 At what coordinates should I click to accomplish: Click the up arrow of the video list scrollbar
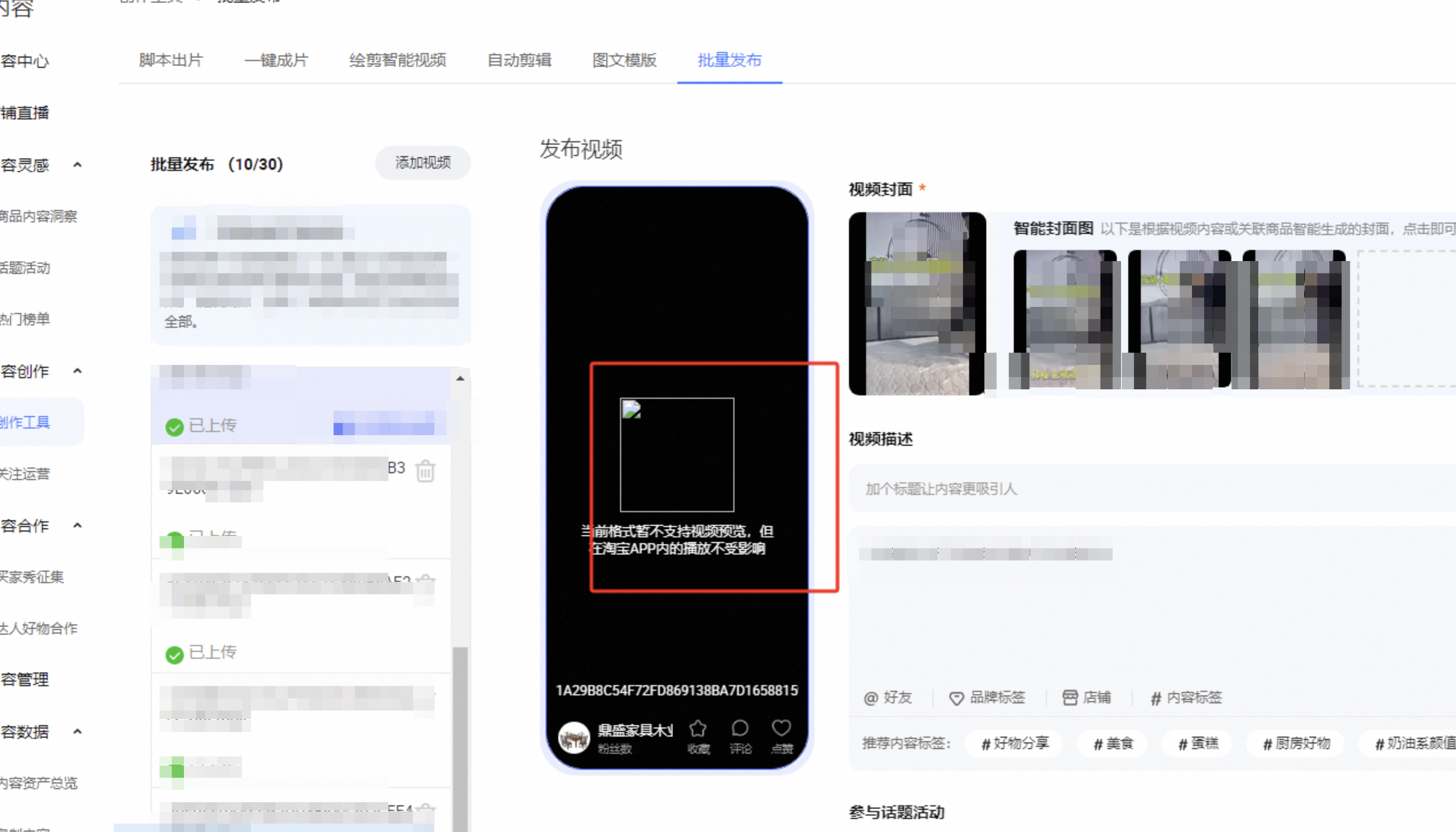pos(460,379)
